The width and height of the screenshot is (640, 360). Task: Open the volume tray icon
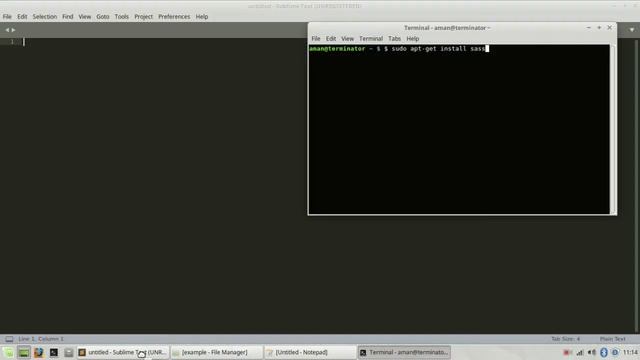(x=592, y=352)
